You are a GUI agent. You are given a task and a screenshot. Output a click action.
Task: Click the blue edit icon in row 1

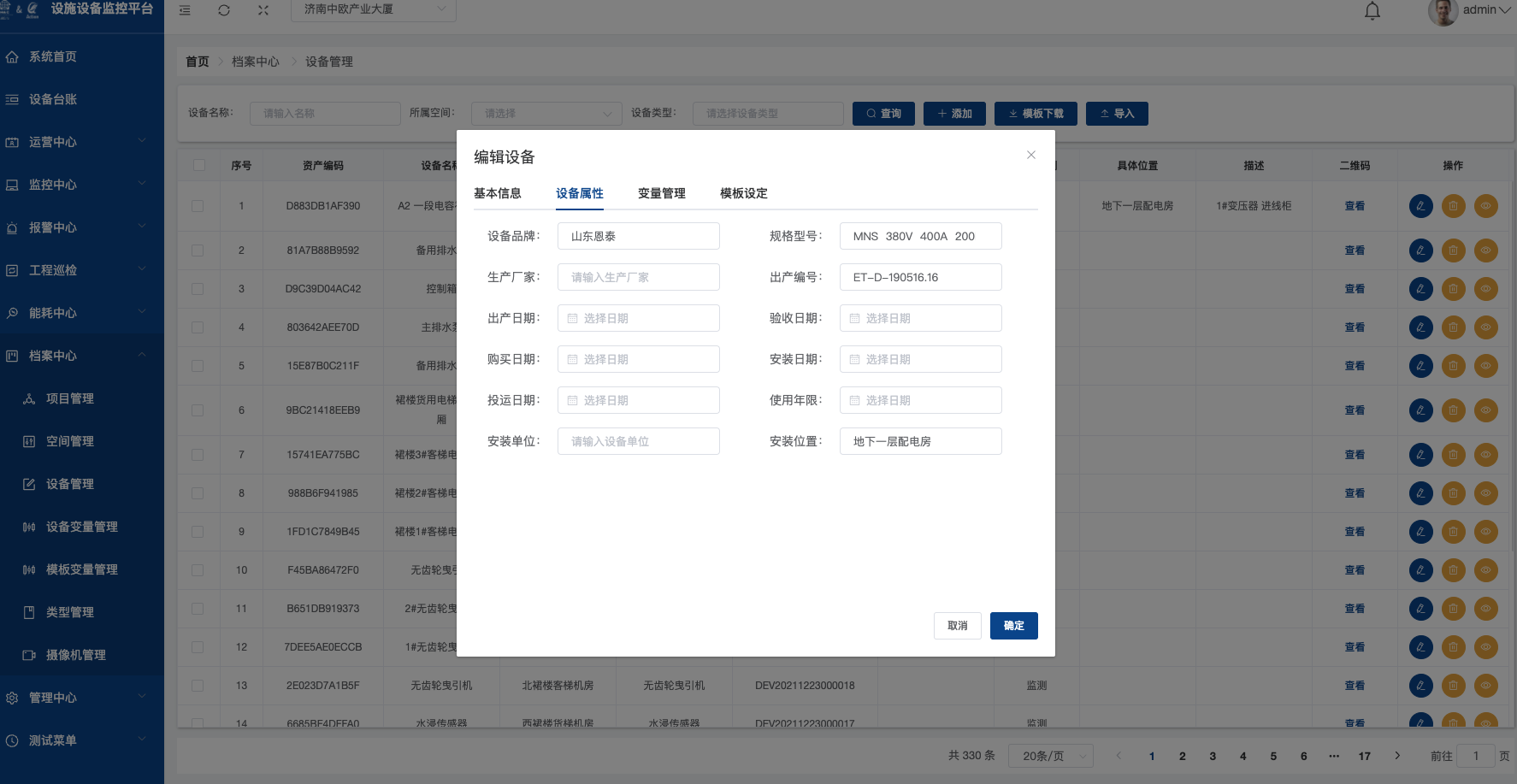pos(1420,206)
